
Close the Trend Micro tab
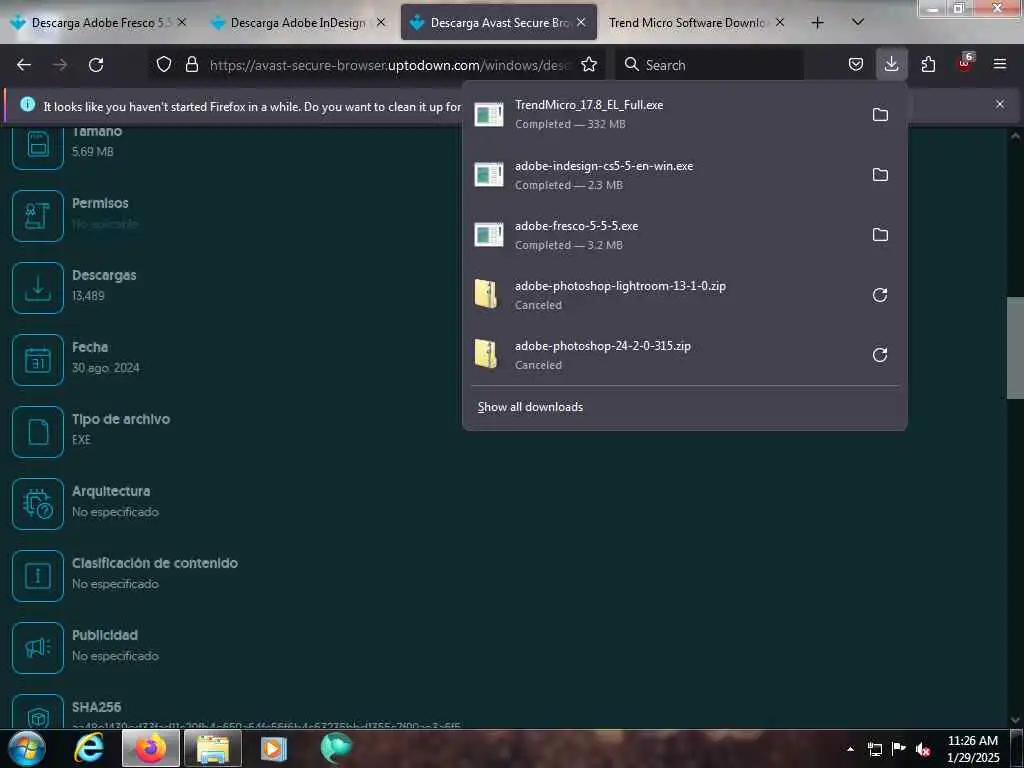click(x=780, y=22)
